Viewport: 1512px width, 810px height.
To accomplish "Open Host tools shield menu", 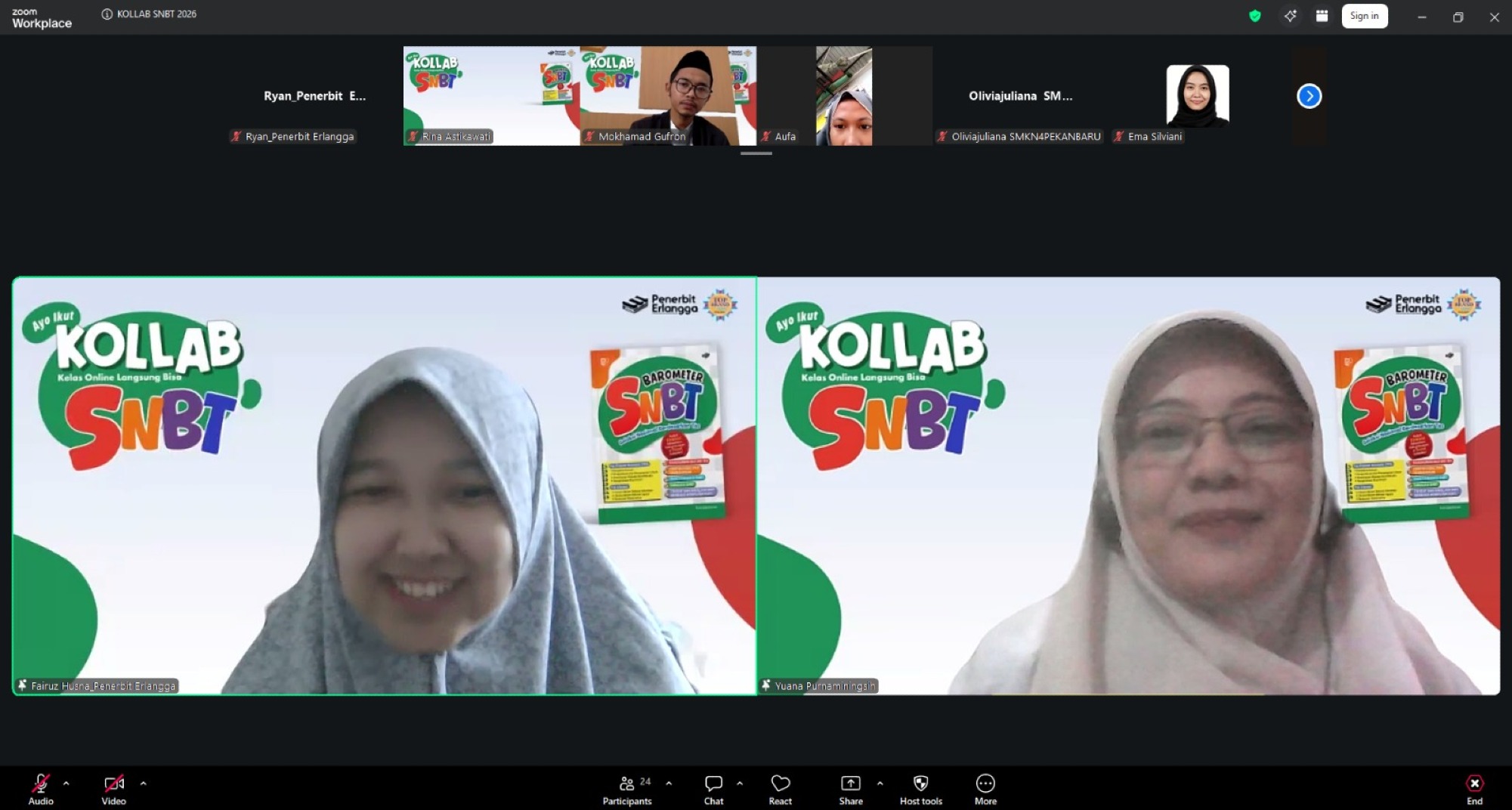I will point(920,788).
